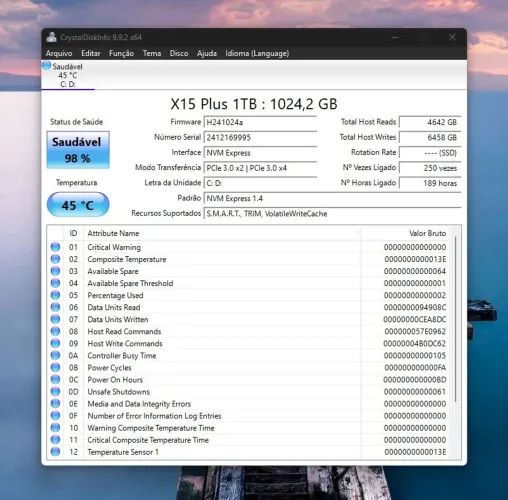
Task: Click the 45 °C temperature button
Action: (x=78, y=205)
